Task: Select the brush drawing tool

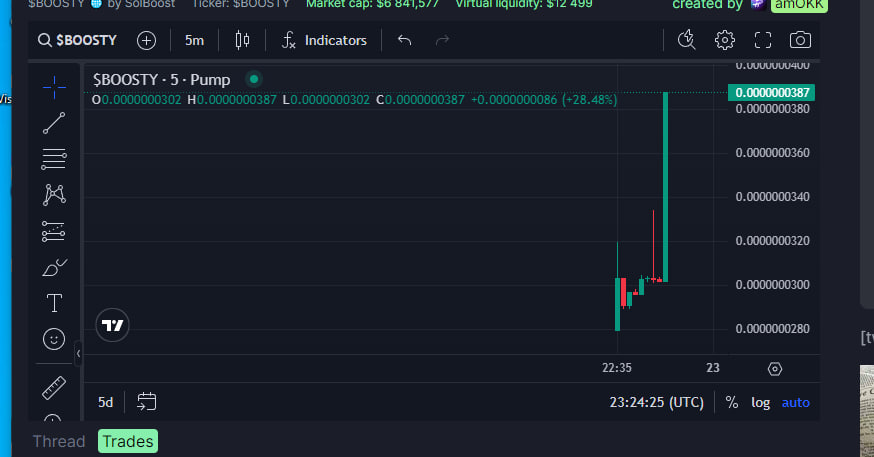Action: coord(54,268)
